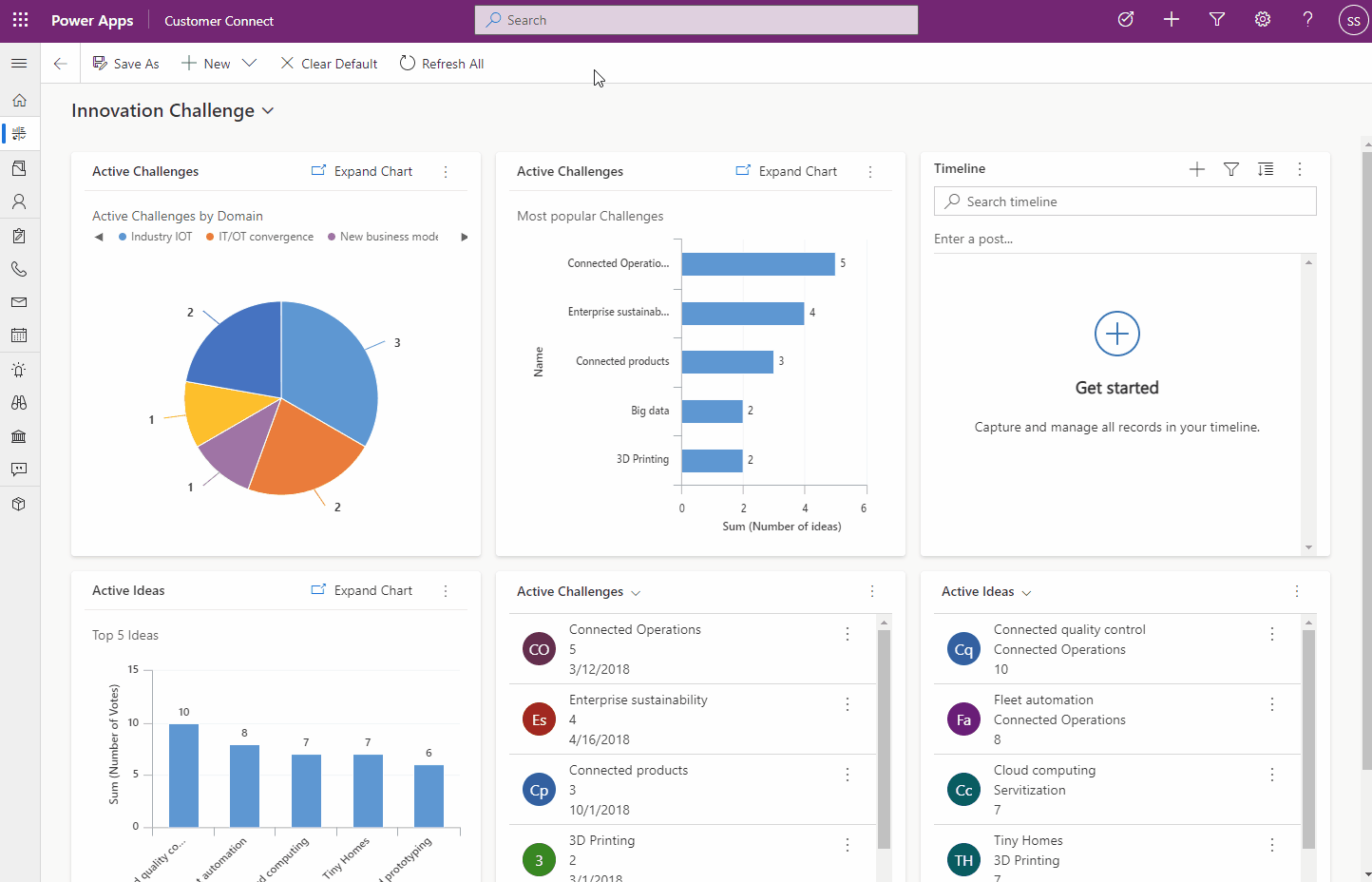Open the app launcher waffle icon
The width and height of the screenshot is (1372, 882).
20,20
